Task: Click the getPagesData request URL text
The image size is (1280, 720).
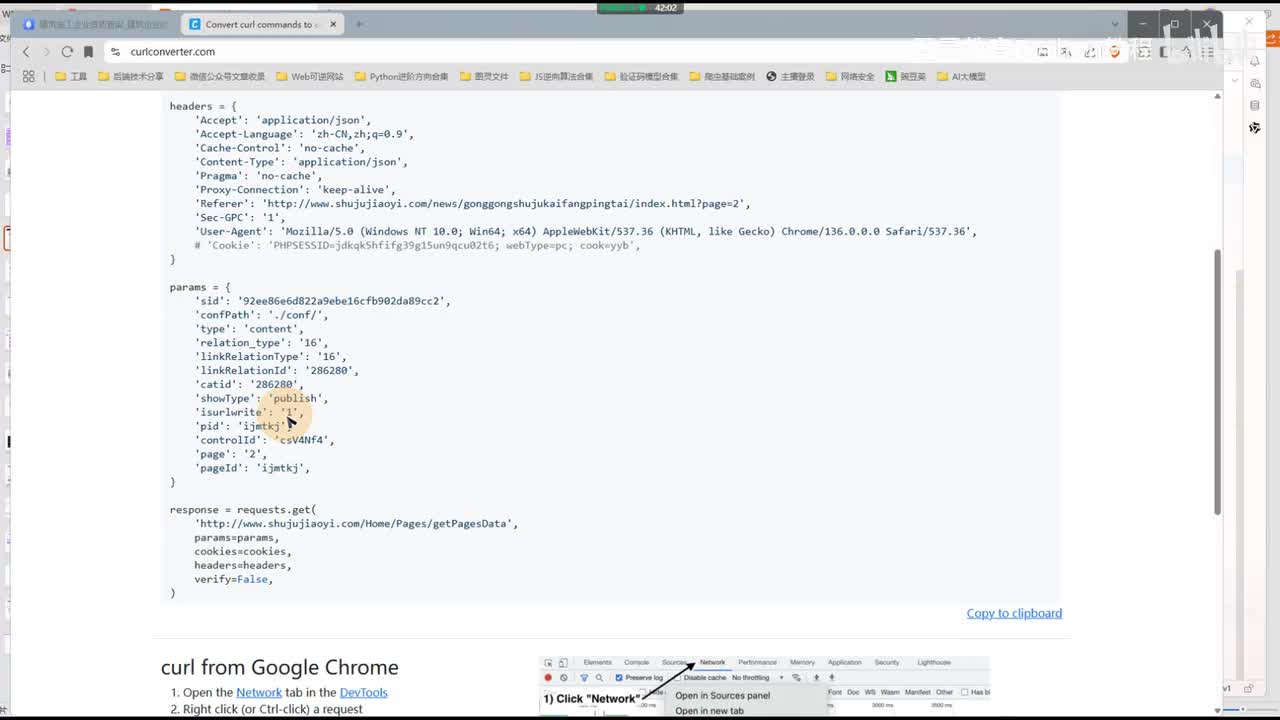Action: 356,524
